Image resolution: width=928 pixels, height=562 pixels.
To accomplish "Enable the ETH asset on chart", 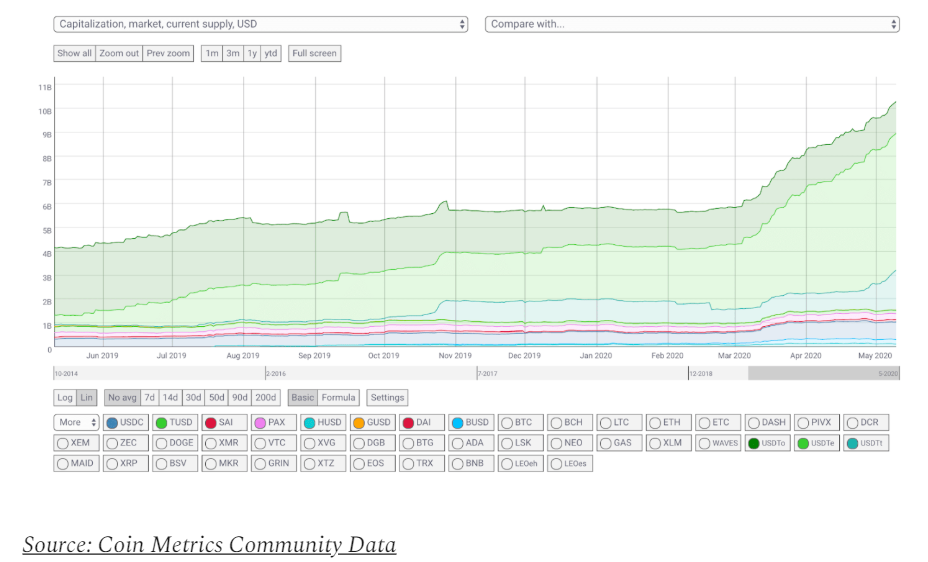I will (669, 423).
